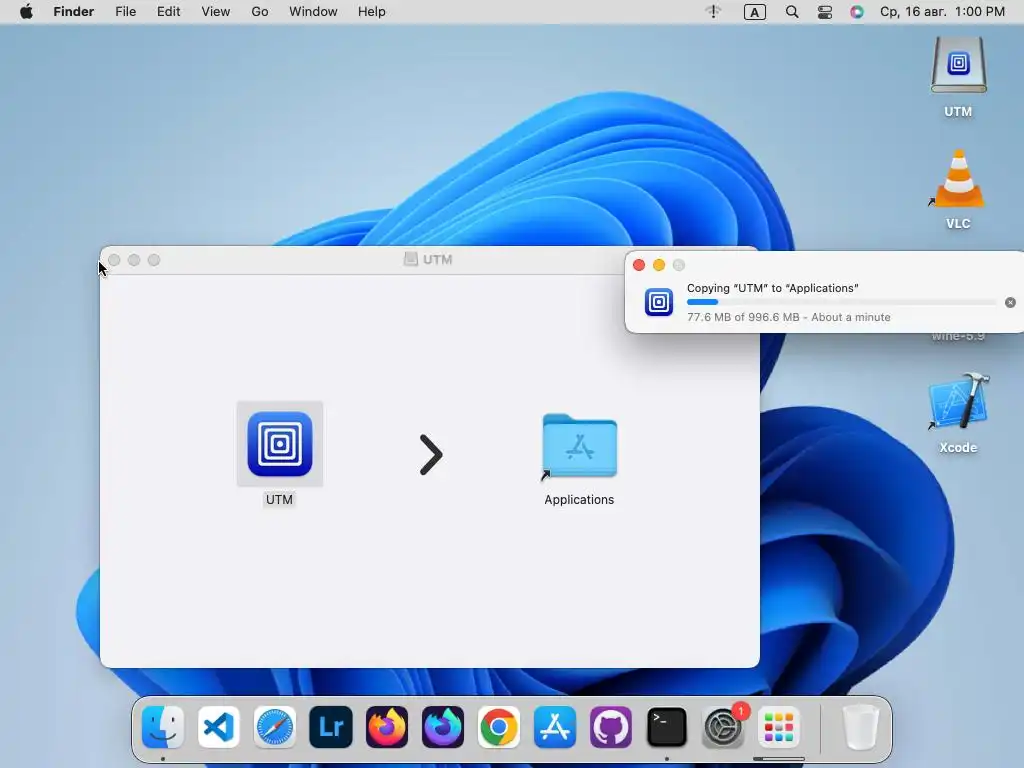The width and height of the screenshot is (1024, 768).
Task: Click the UTM label under app icon
Action: [x=280, y=500]
